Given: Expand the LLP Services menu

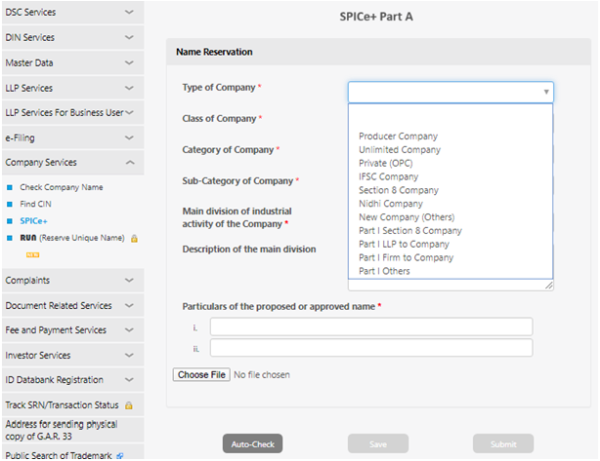Looking at the screenshot, I should (x=129, y=87).
